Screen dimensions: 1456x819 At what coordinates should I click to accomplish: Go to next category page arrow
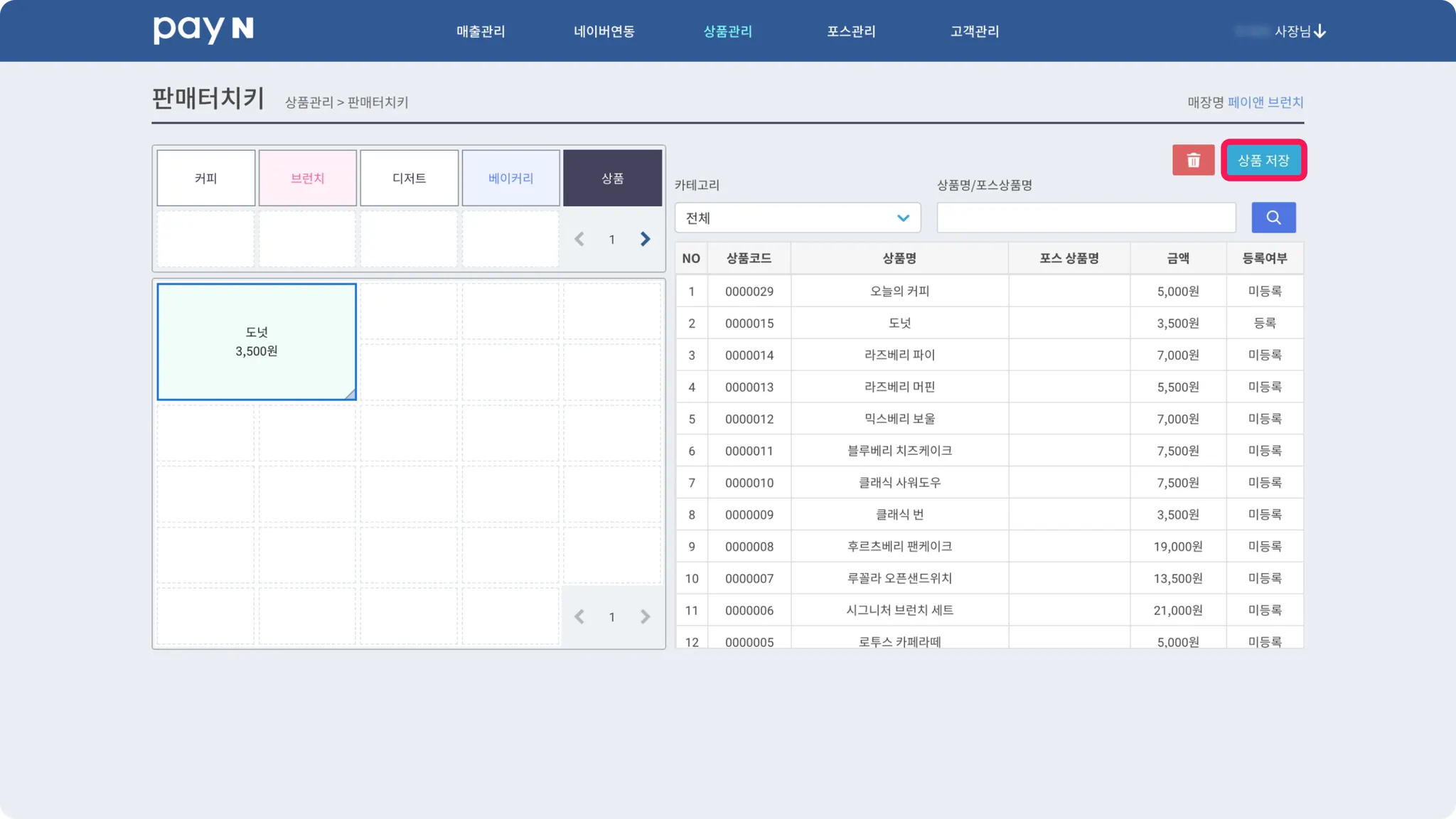pyautogui.click(x=645, y=240)
